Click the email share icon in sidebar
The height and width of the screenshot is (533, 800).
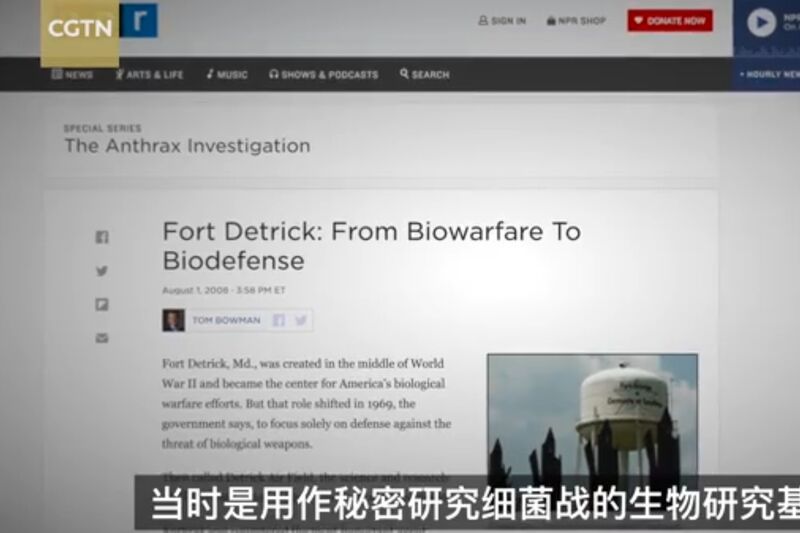[102, 338]
